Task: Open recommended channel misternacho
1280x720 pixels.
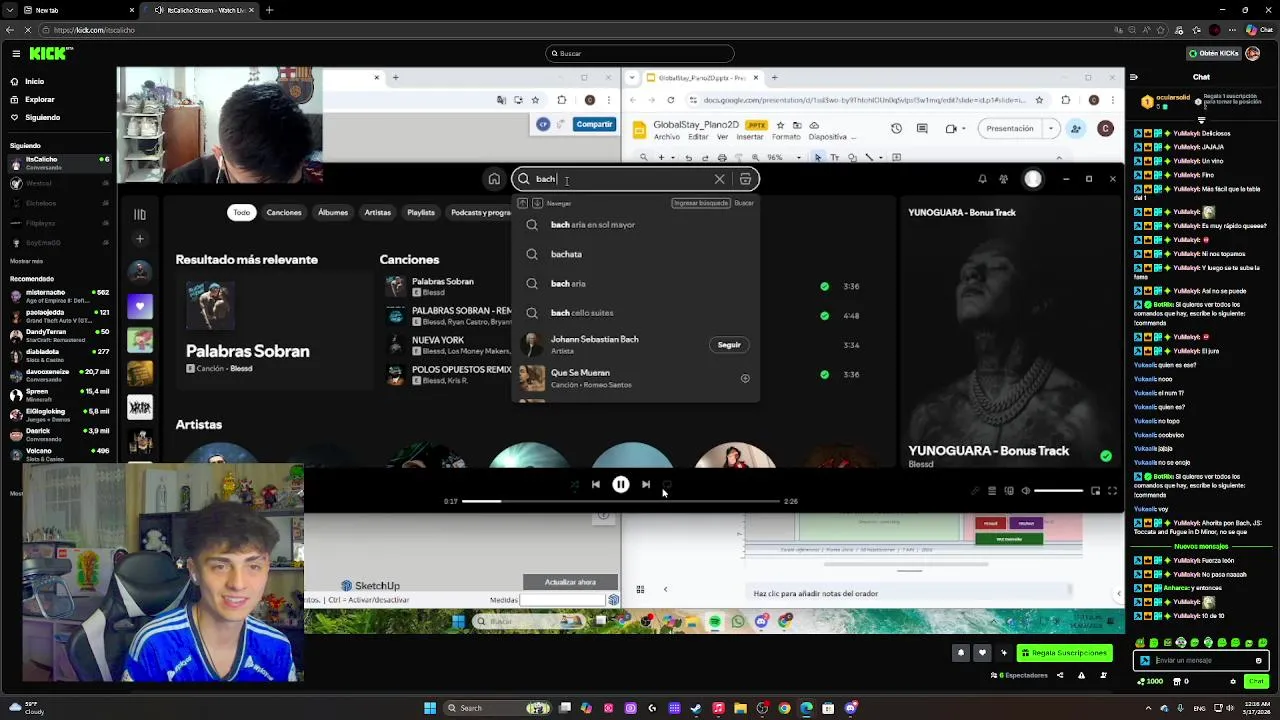Action: tap(58, 296)
